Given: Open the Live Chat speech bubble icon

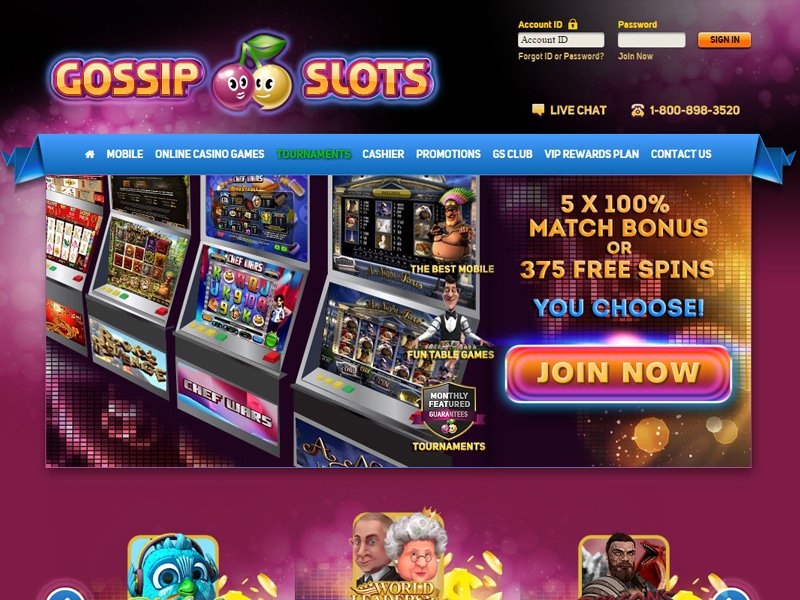Looking at the screenshot, I should tap(538, 110).
